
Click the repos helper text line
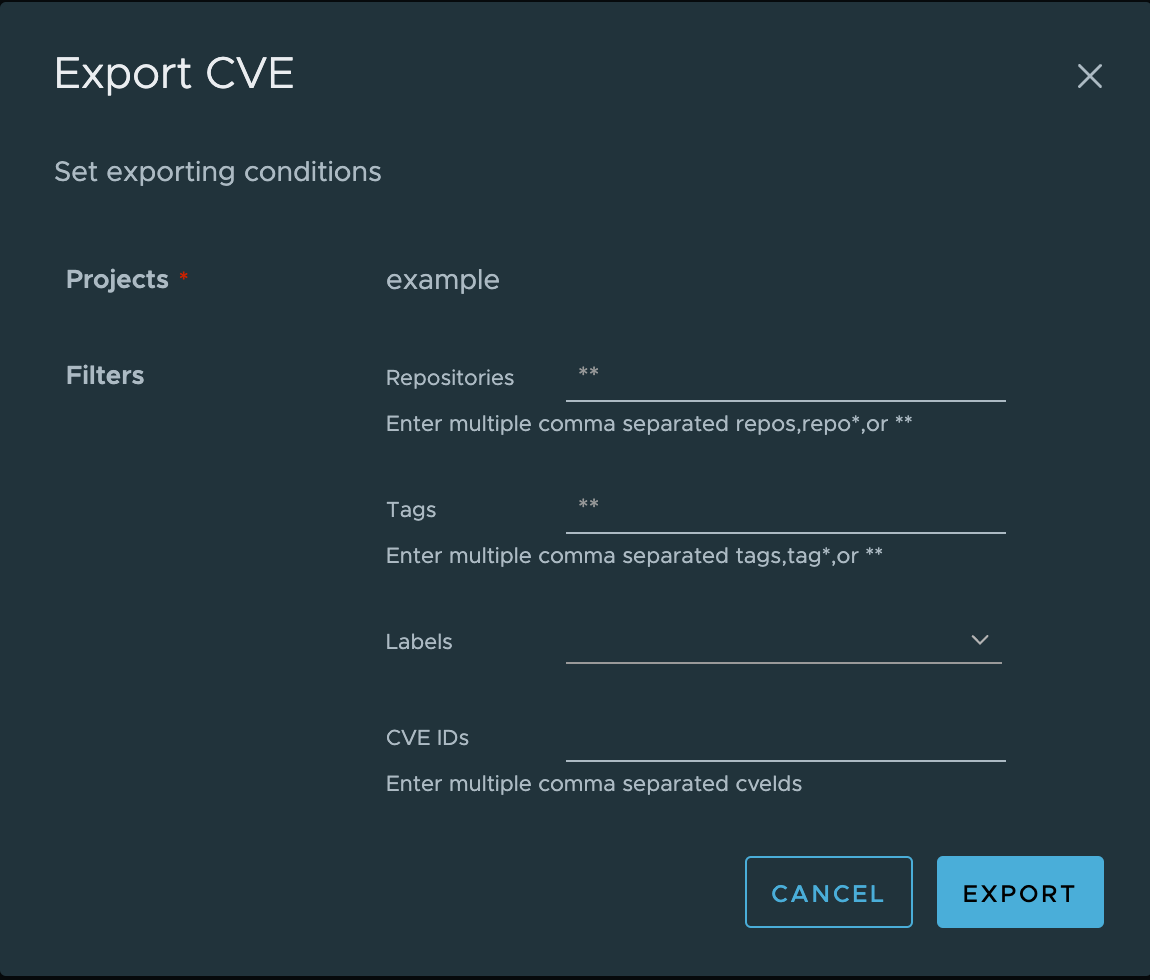[649, 423]
